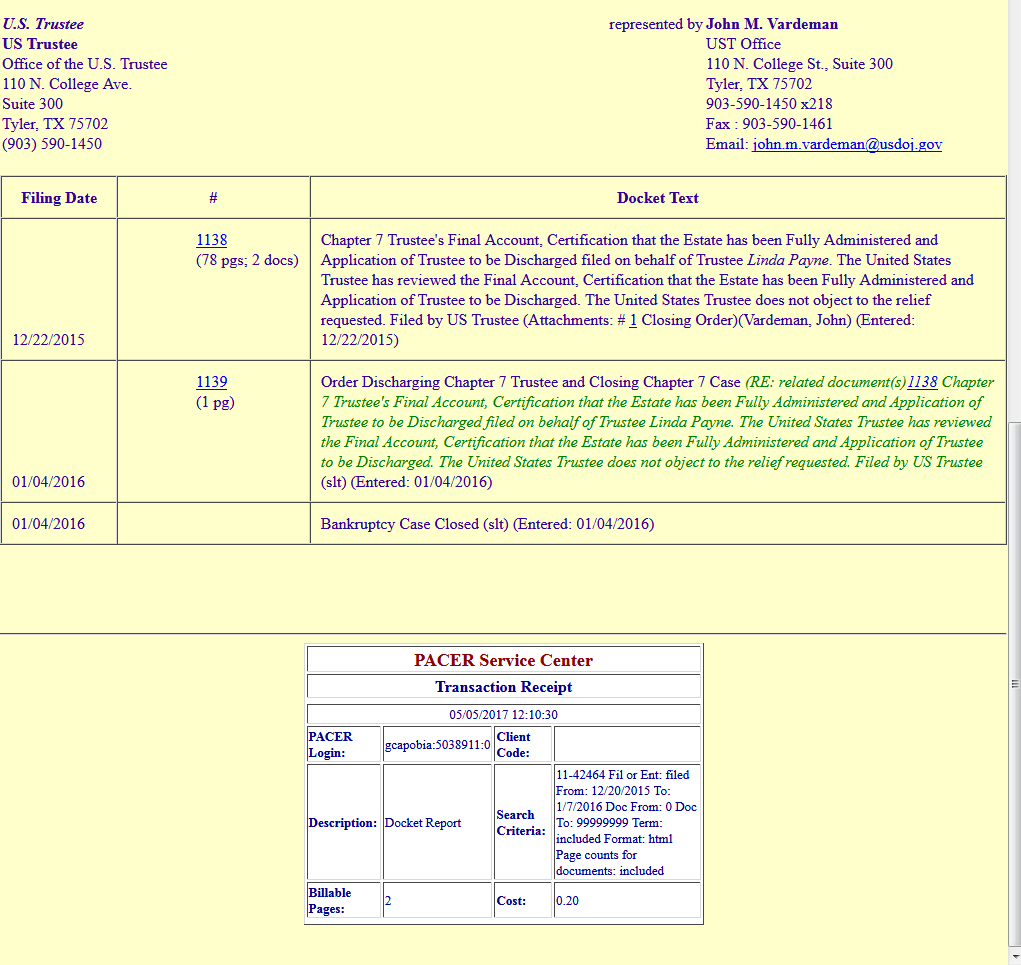Click the "(903) 590-1450" phone number
This screenshot has height=965, width=1021.
[x=52, y=145]
